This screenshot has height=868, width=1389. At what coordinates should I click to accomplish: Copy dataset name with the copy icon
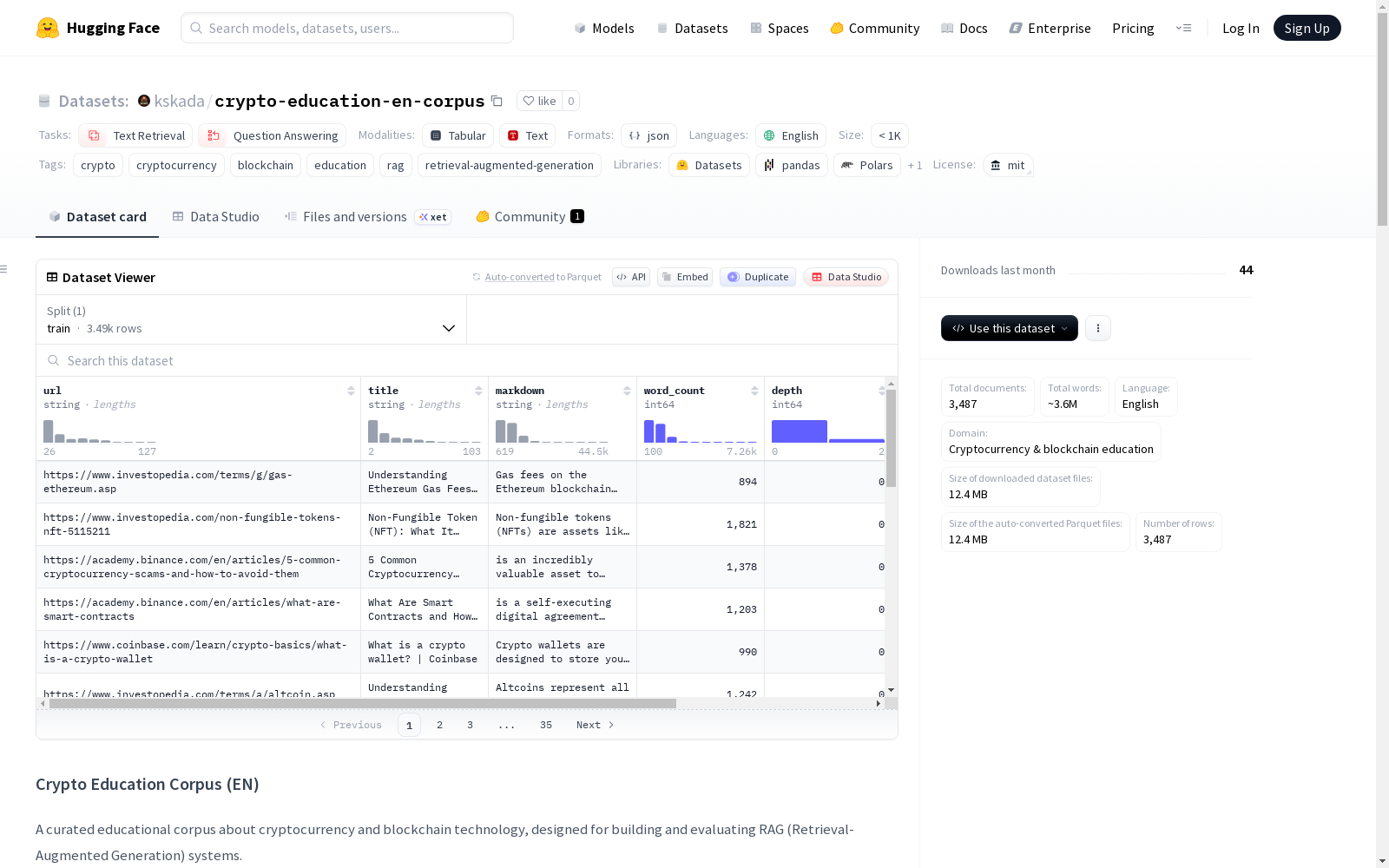(x=497, y=101)
